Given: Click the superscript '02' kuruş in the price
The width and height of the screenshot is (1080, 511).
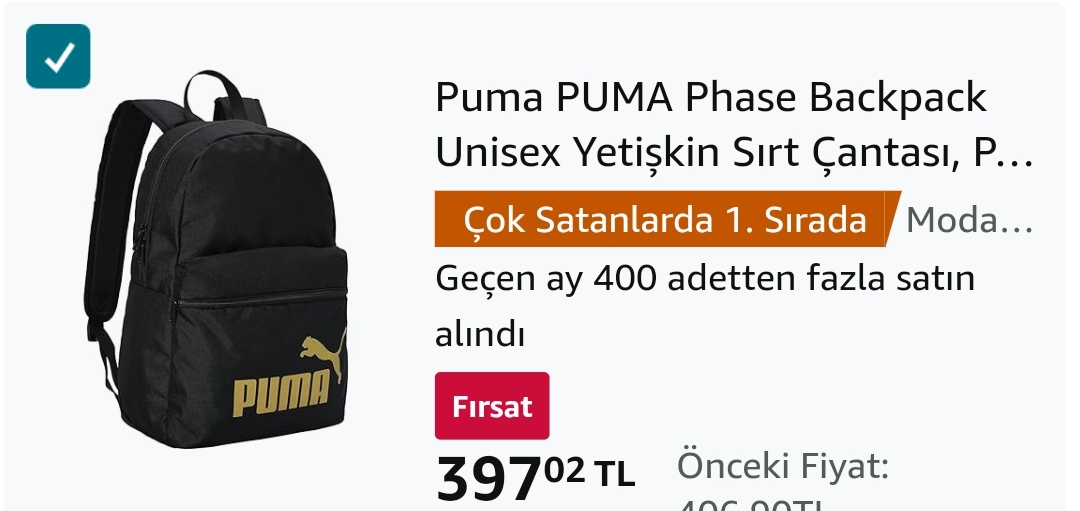Looking at the screenshot, I should pos(565,470).
